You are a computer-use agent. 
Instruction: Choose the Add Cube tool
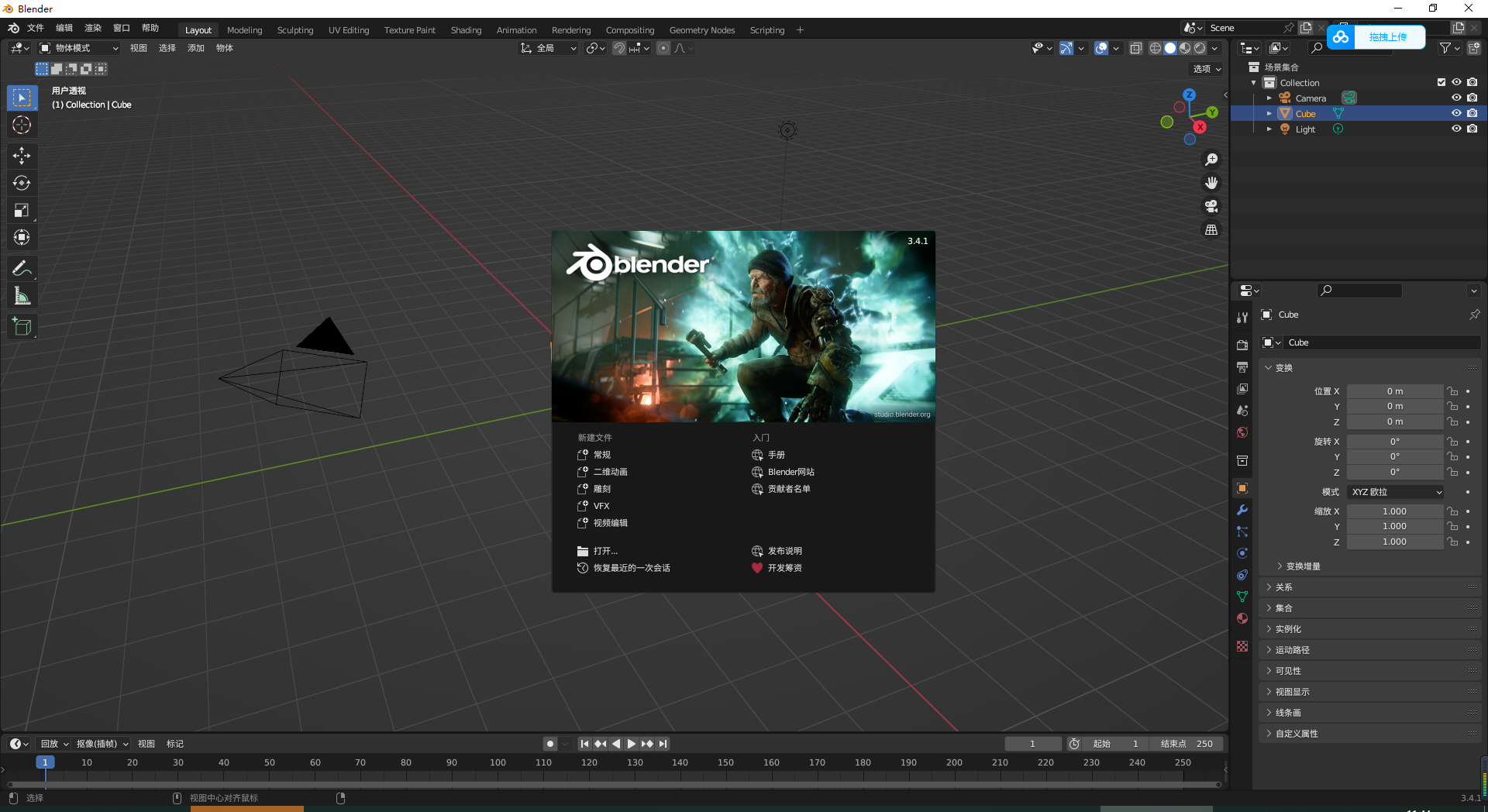pos(22,327)
